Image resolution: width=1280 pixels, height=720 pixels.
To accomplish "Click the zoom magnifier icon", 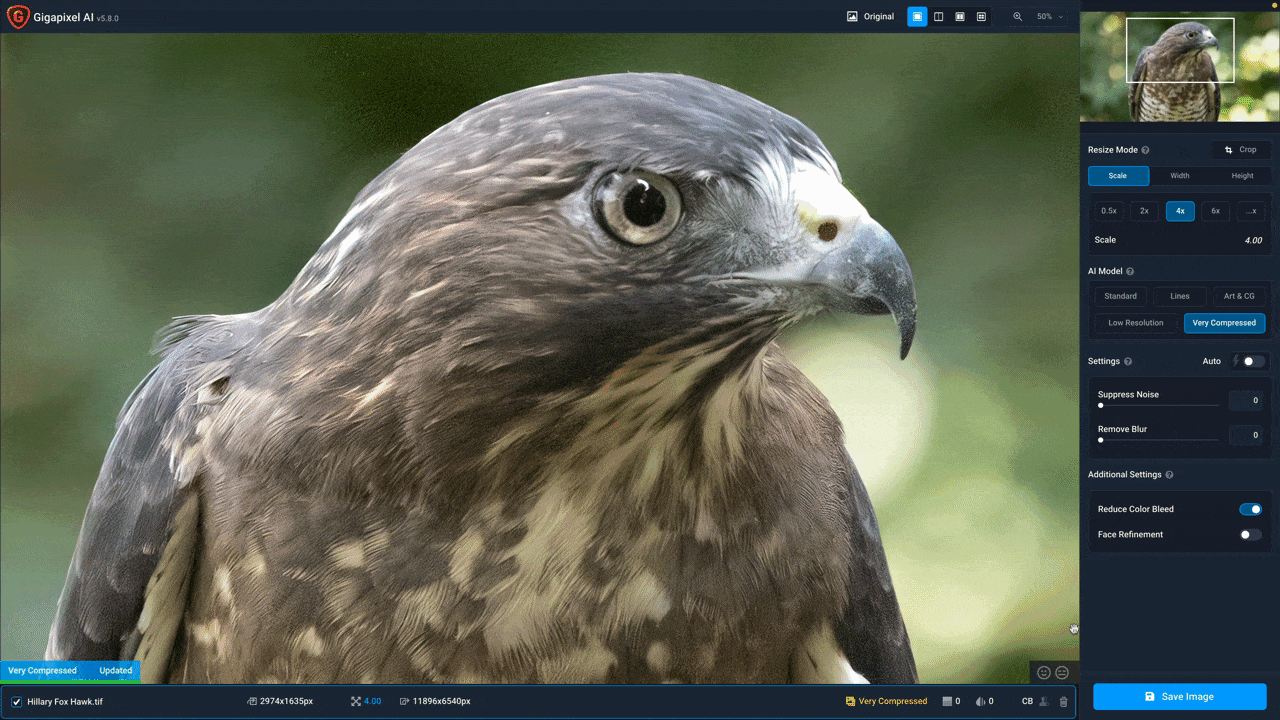I will coord(1018,17).
